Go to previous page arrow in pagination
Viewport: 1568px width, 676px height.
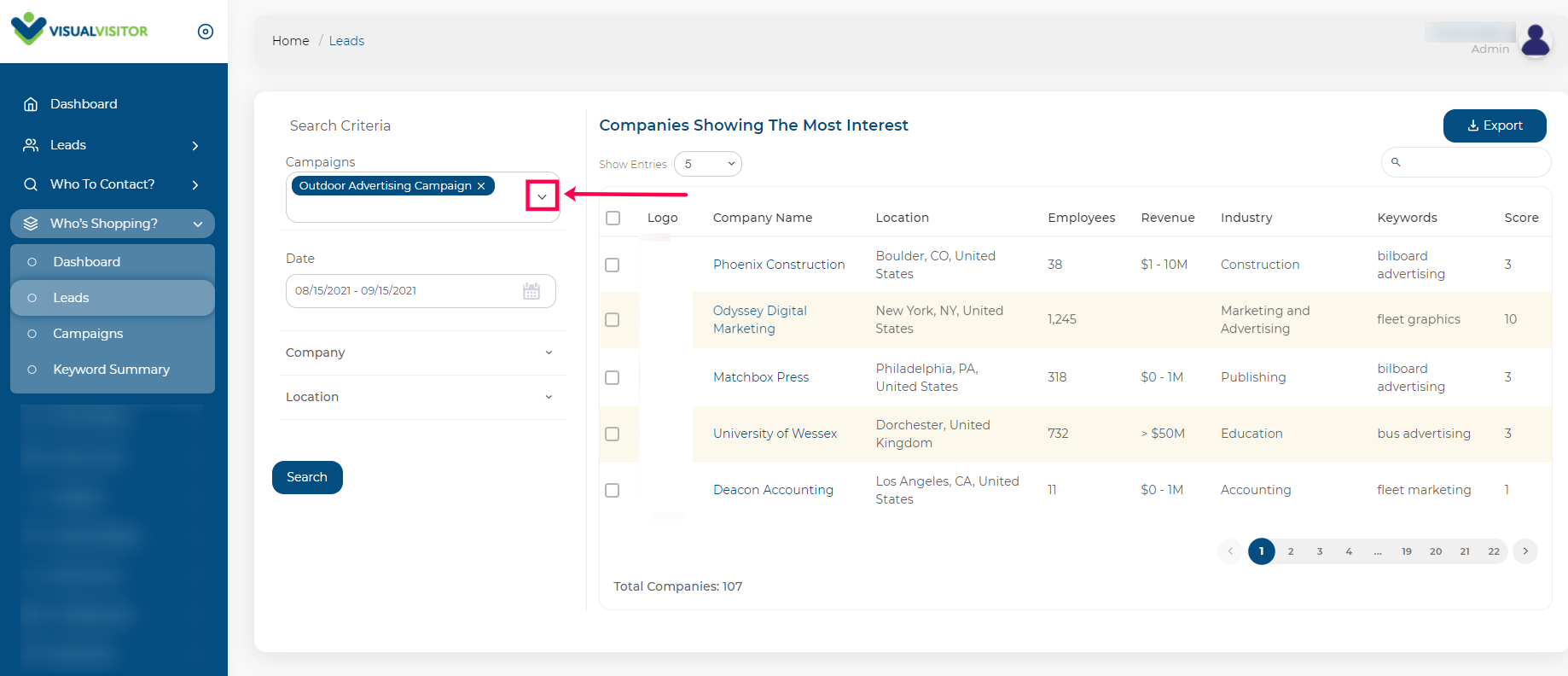tap(1230, 551)
